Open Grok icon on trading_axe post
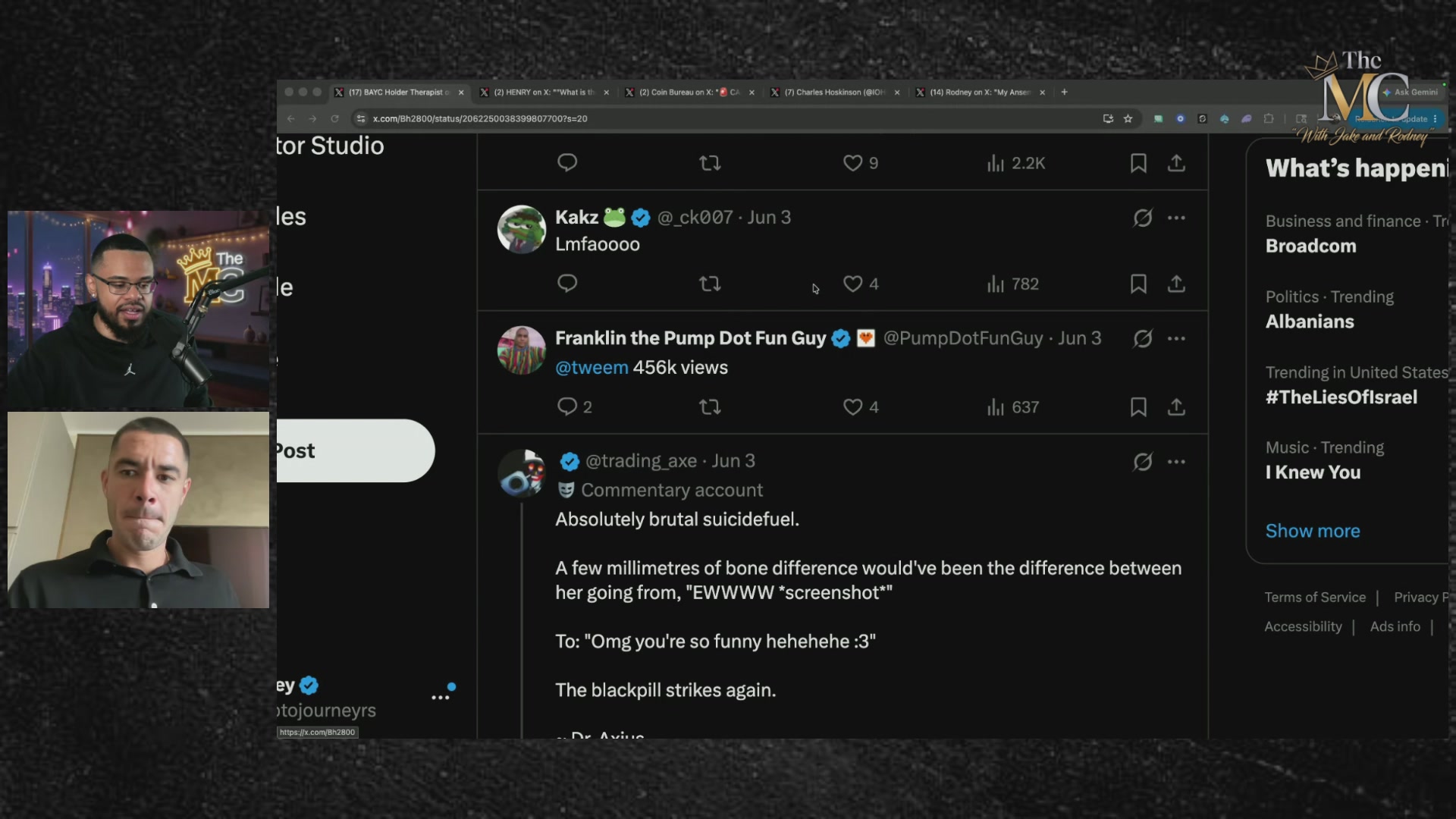This screenshot has height=819, width=1456. [1143, 461]
